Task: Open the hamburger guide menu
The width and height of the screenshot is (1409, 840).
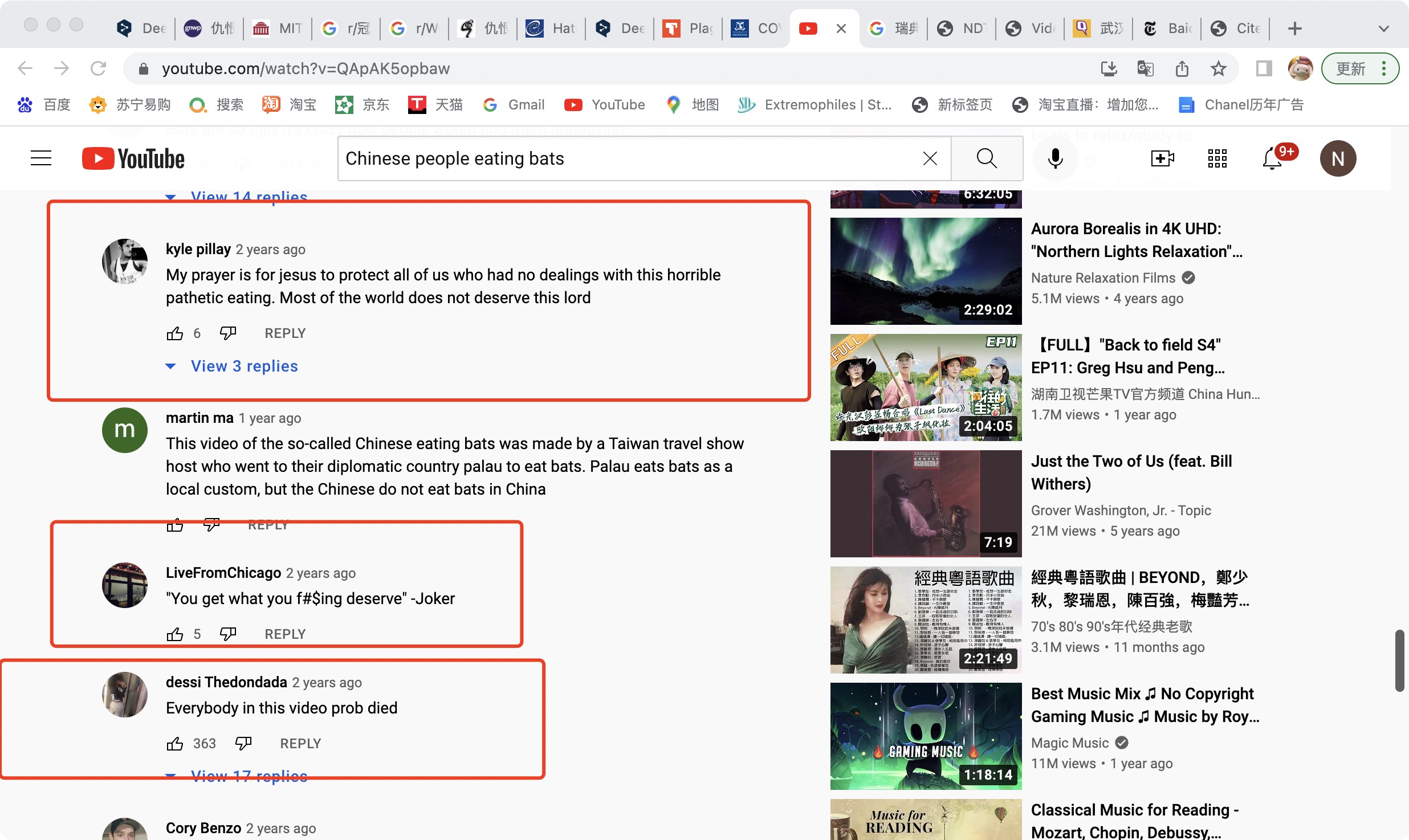Action: click(41, 158)
